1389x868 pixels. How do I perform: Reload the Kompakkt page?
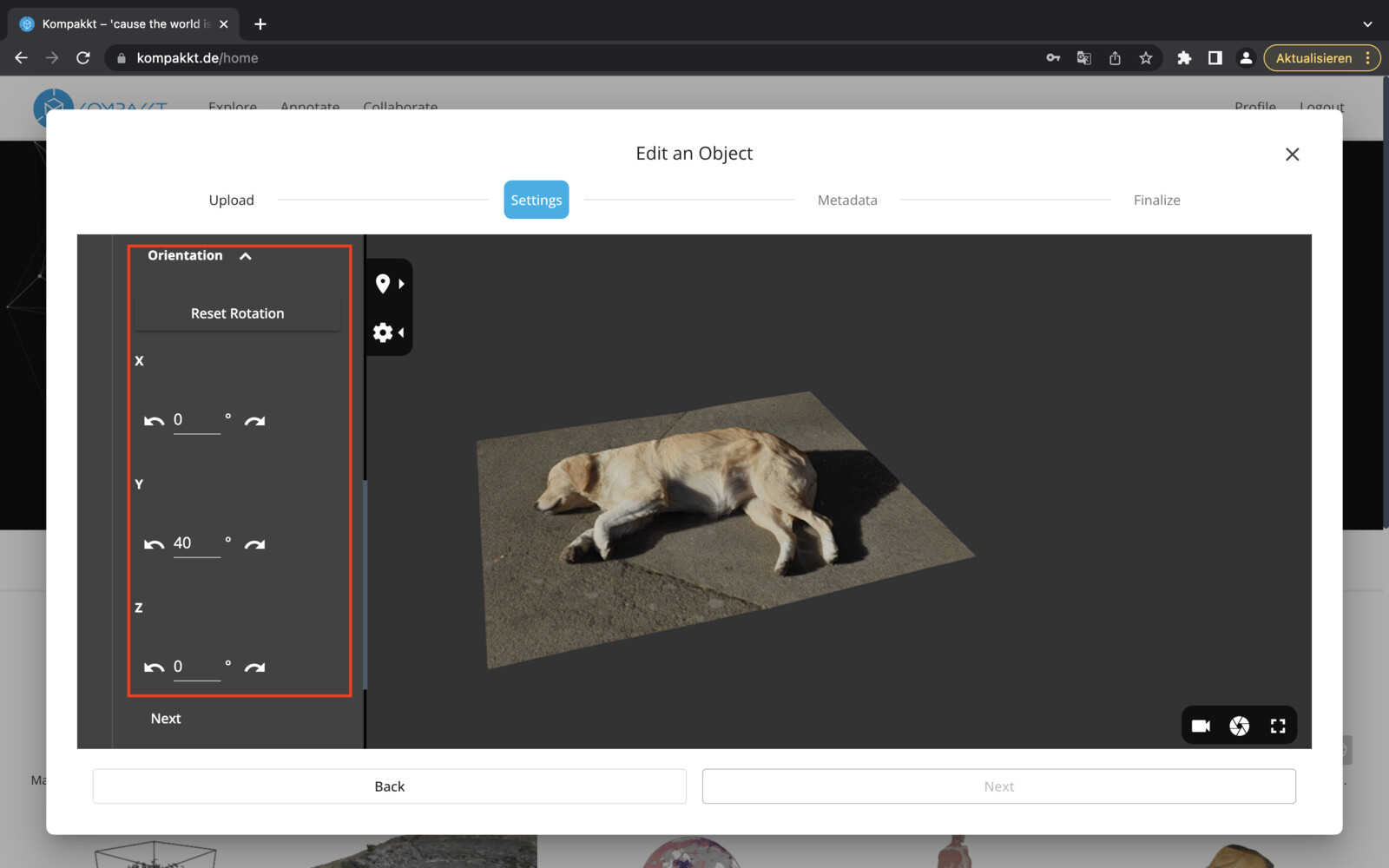tap(83, 58)
